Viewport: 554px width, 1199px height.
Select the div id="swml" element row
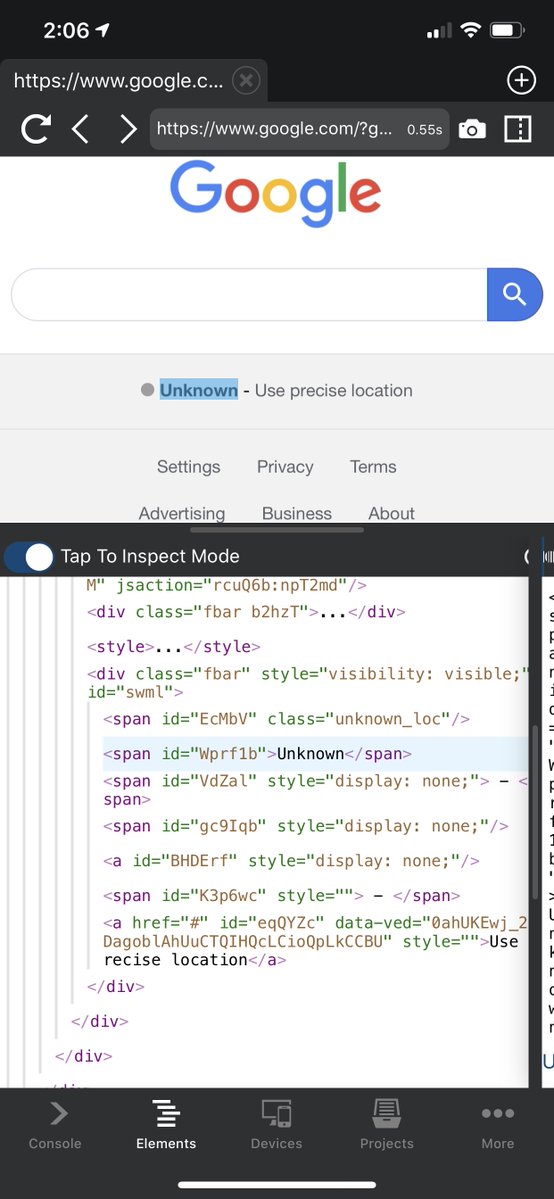pos(308,684)
